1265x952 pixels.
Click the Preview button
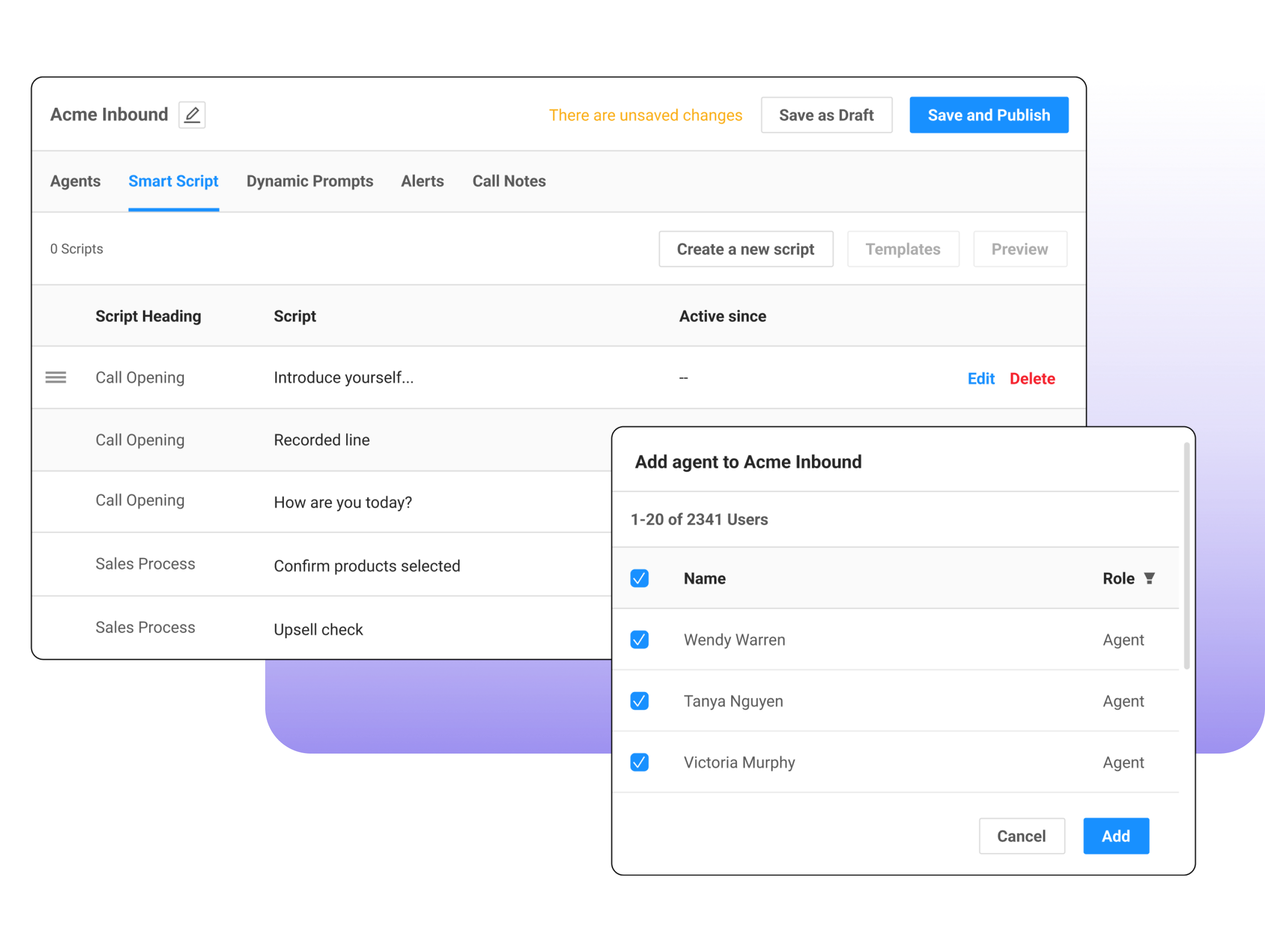coord(1019,249)
